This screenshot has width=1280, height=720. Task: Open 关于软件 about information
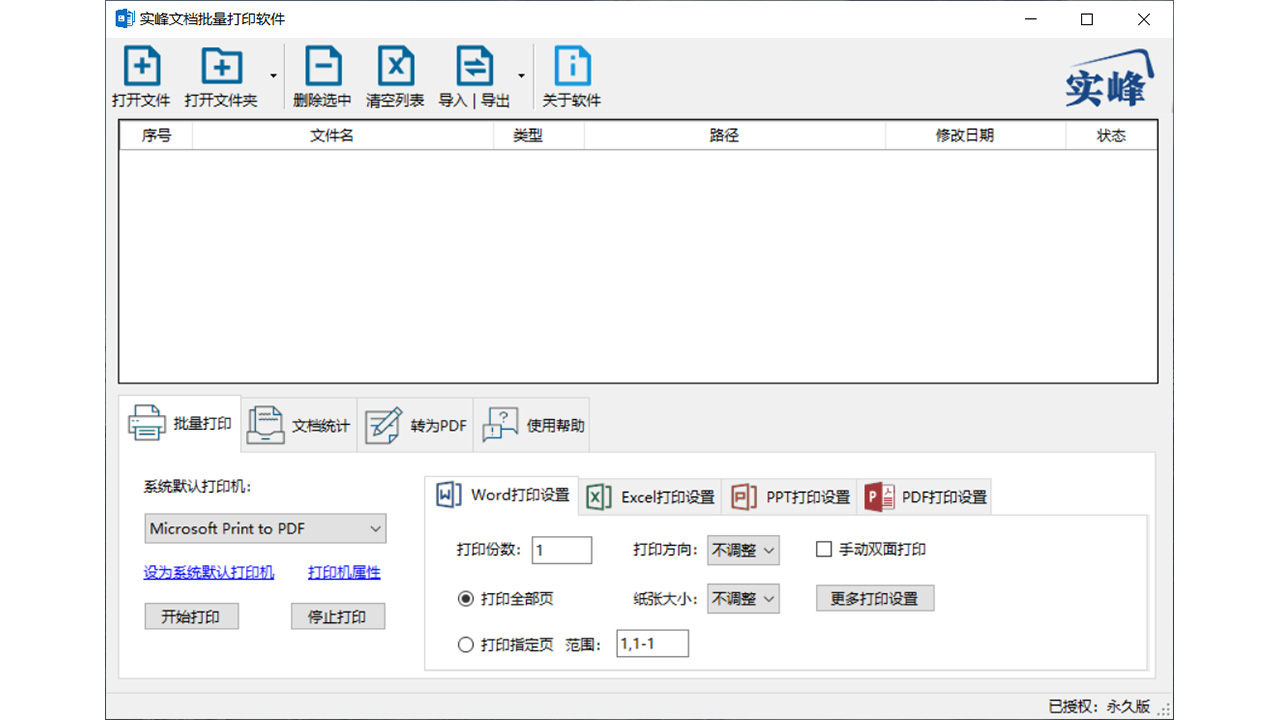tap(571, 75)
